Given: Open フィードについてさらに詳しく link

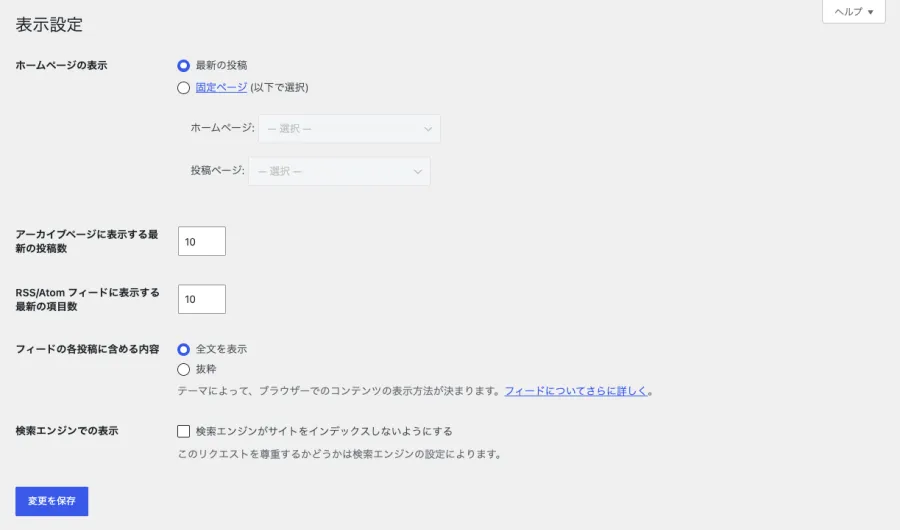Looking at the screenshot, I should [x=576, y=391].
